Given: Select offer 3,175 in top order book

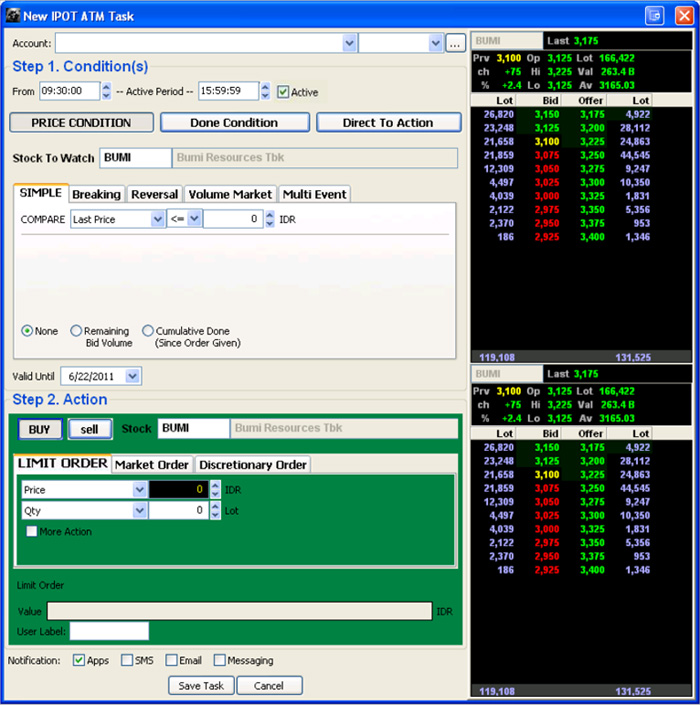Looking at the screenshot, I should [592, 115].
